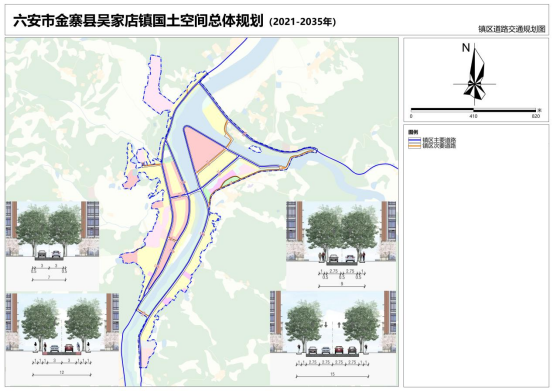Screen dimensions: 554x391
Task: Click the map title heading text
Action: [138, 21]
